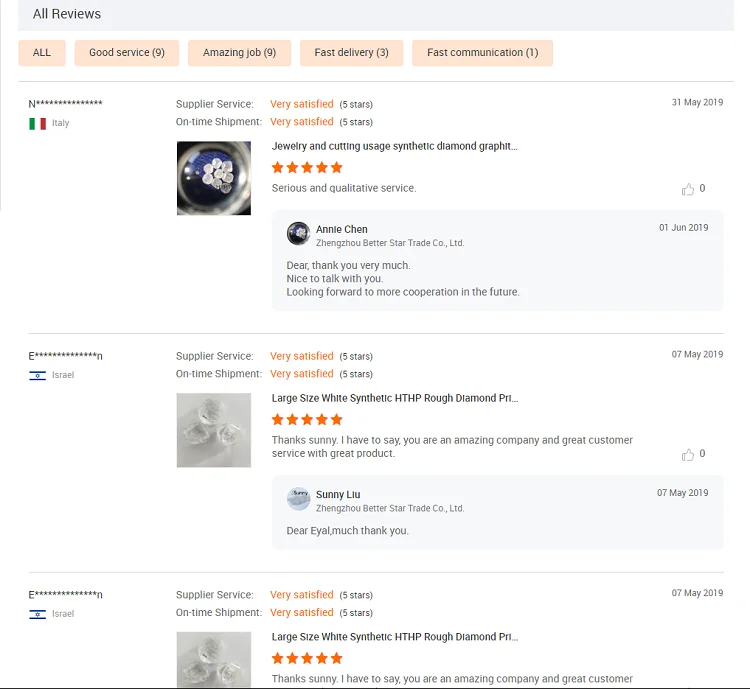Image resolution: width=750 pixels, height=689 pixels.
Task: Click thumbs-up on the 'Thanks sunny' review
Action: click(x=687, y=455)
